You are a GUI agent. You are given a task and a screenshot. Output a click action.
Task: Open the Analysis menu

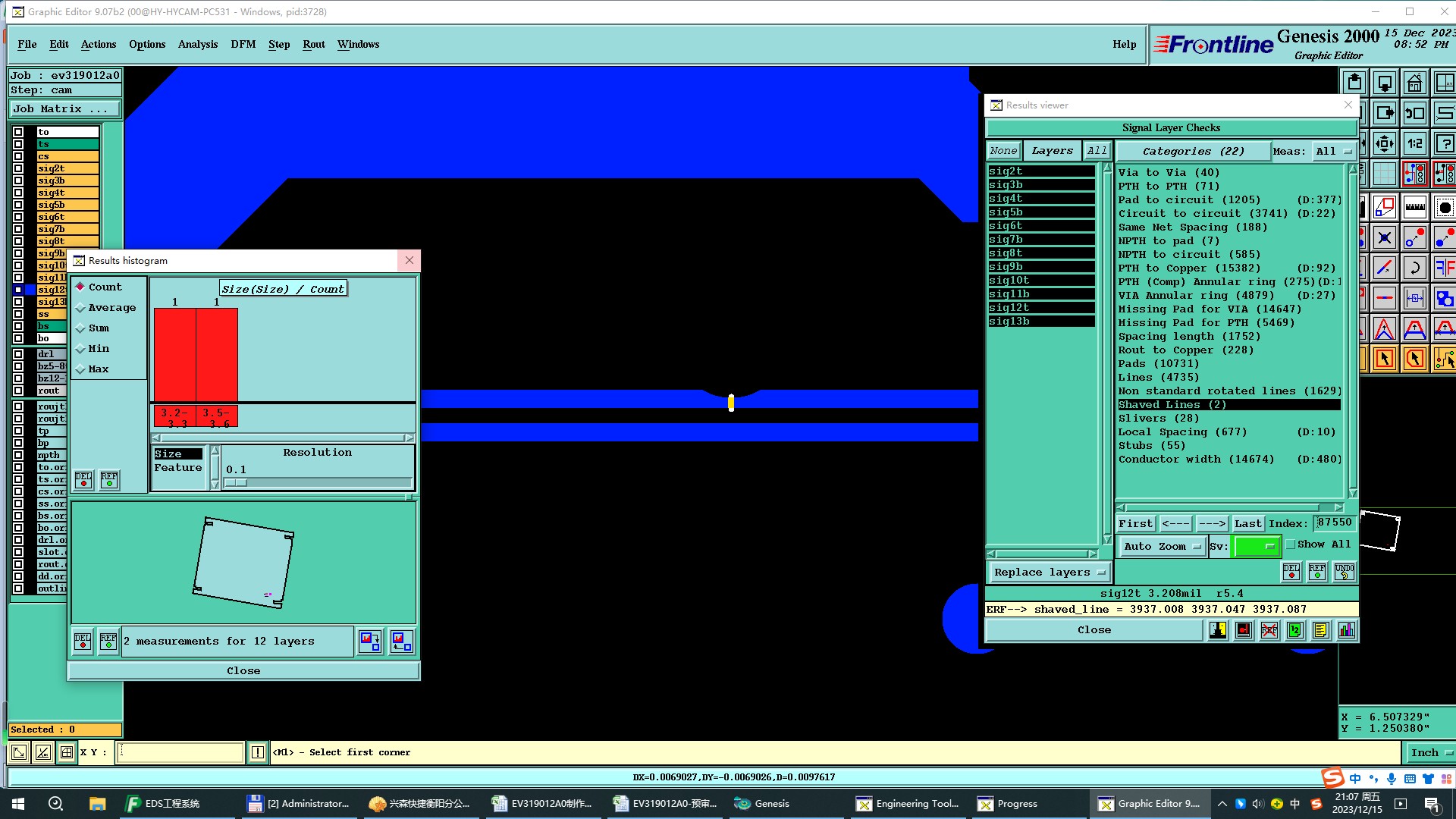click(x=197, y=44)
